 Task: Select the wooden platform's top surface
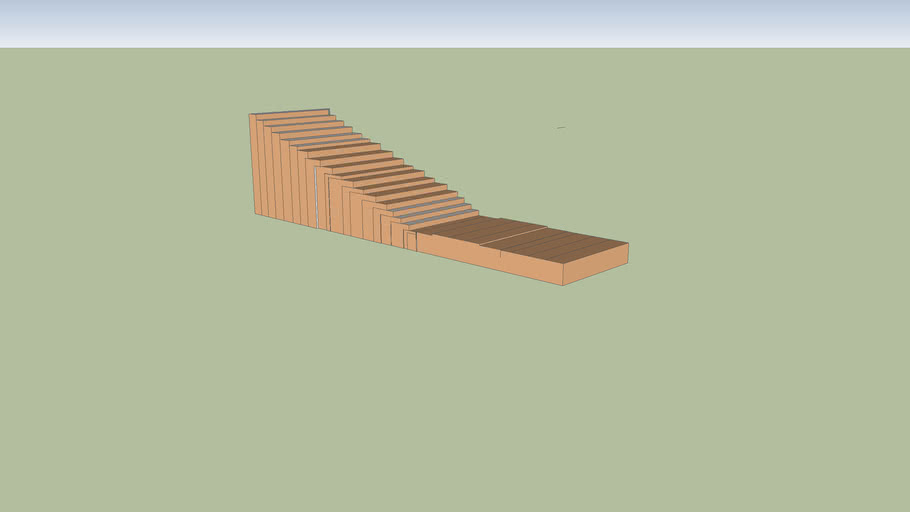[x=520, y=238]
